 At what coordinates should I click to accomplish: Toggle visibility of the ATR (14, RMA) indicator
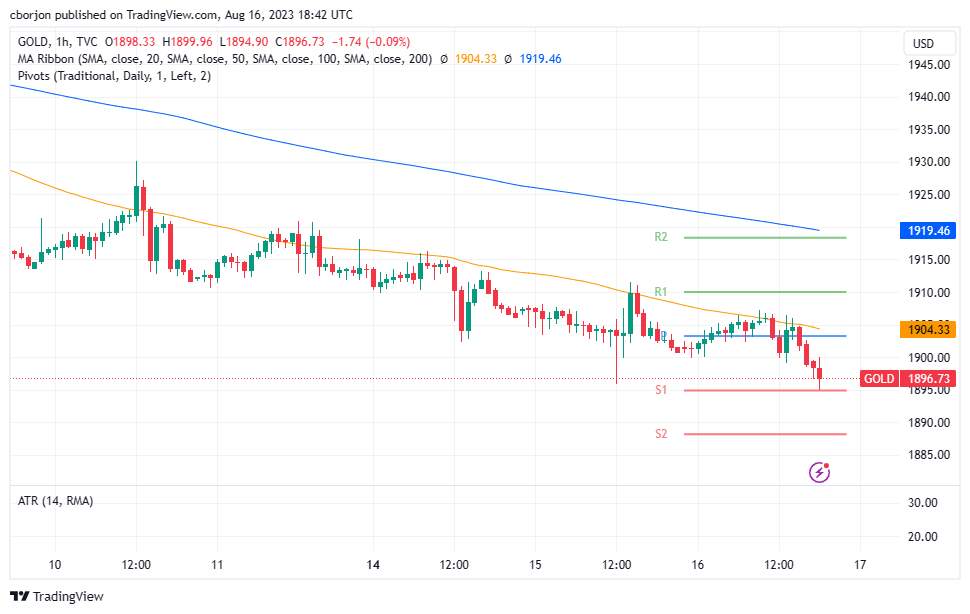(52, 500)
